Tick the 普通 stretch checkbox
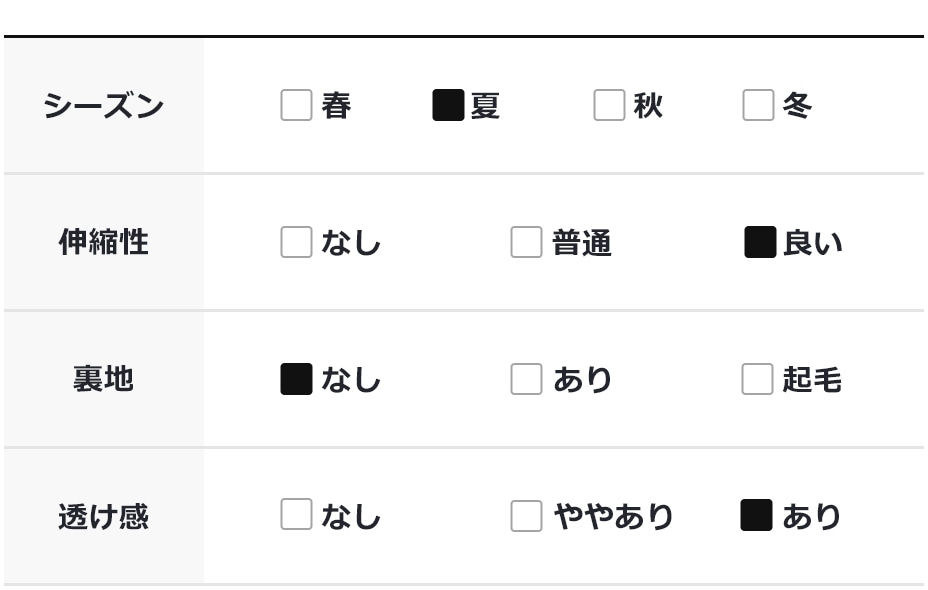The image size is (928, 590). pos(526,242)
